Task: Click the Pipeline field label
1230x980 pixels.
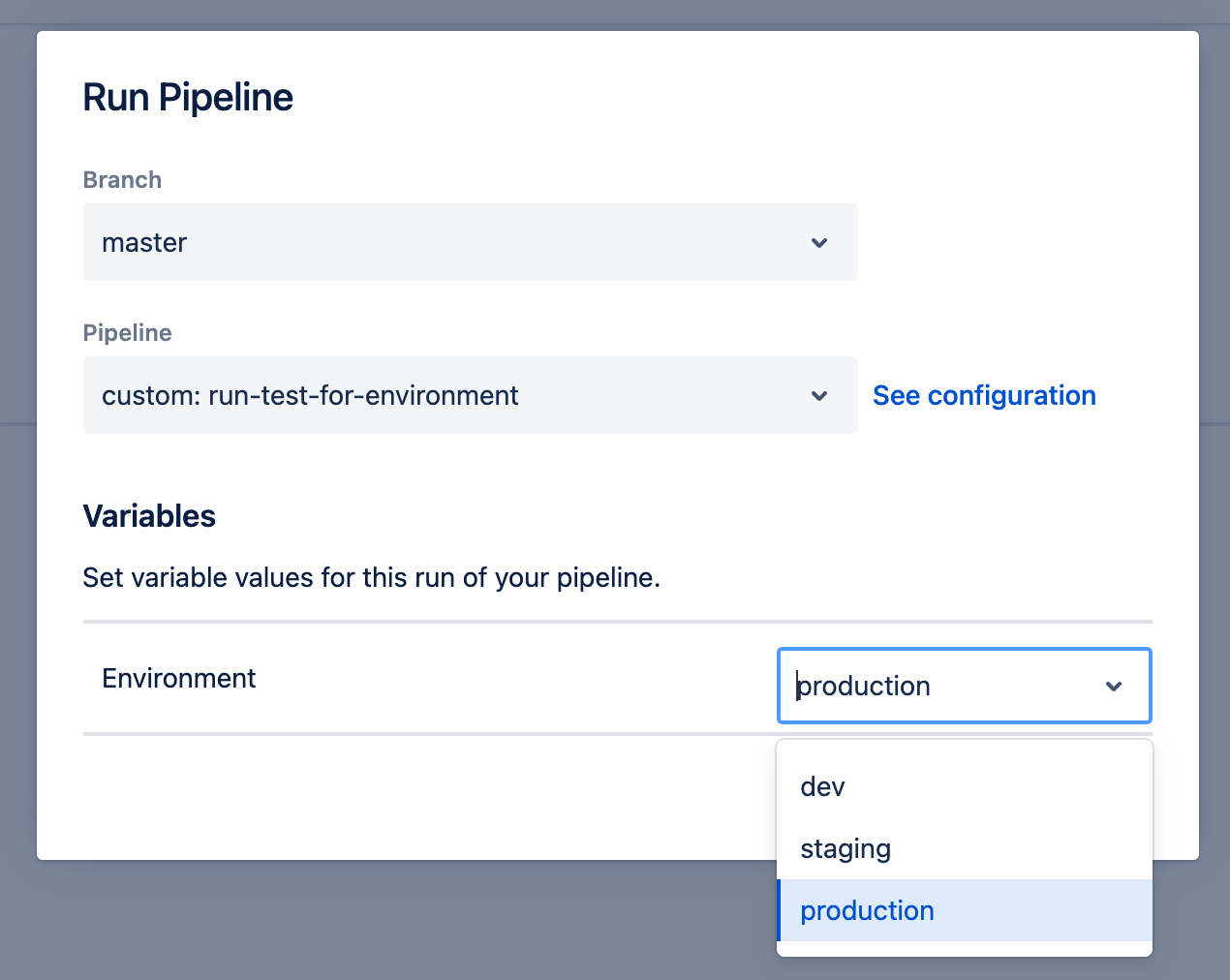Action: (x=127, y=333)
